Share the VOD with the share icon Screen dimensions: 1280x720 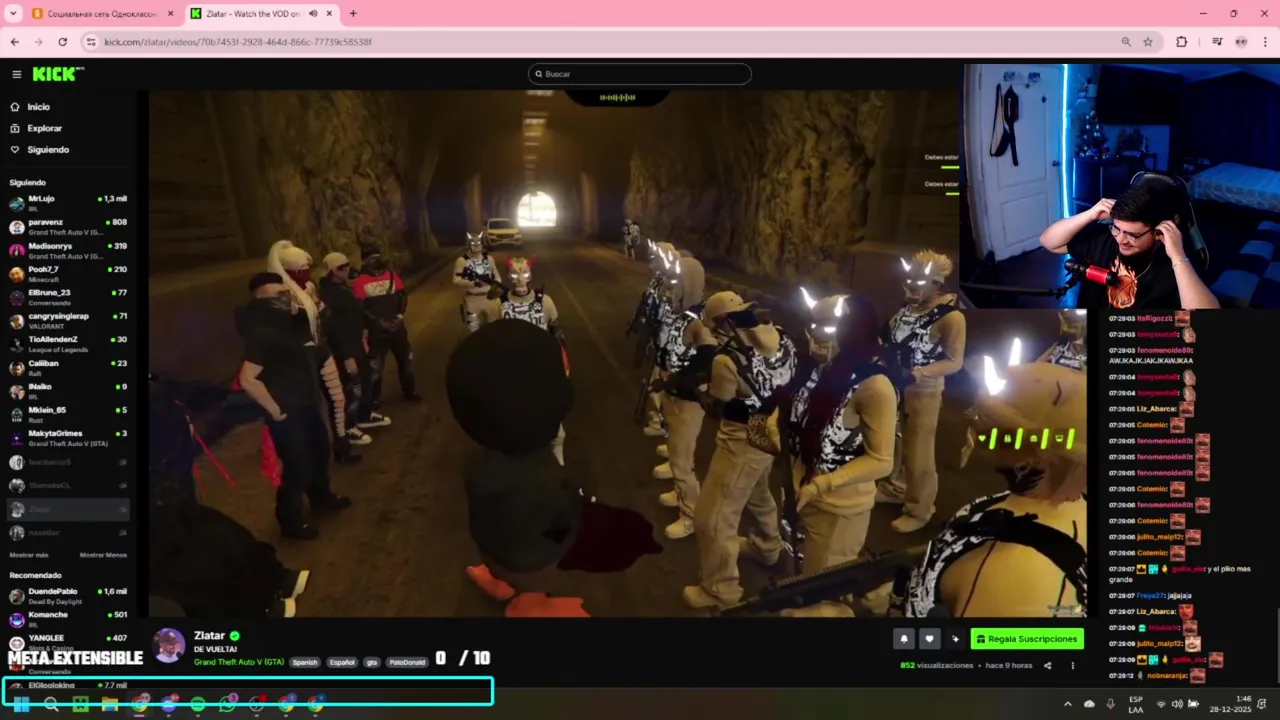(1047, 665)
